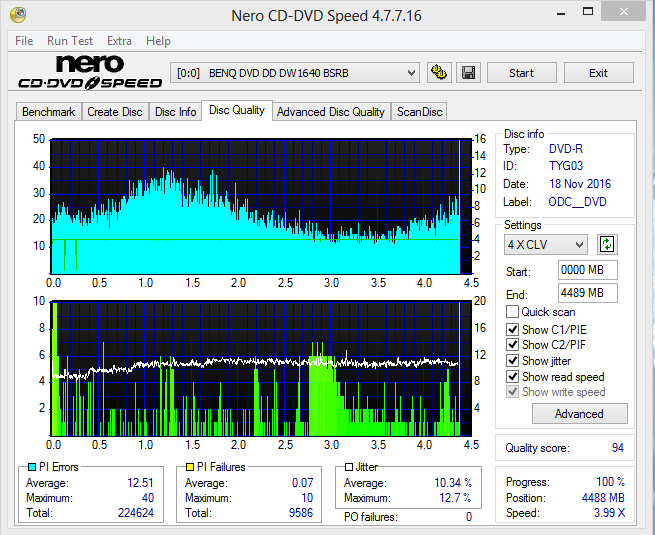
Task: Click the Exit button
Action: tap(598, 73)
